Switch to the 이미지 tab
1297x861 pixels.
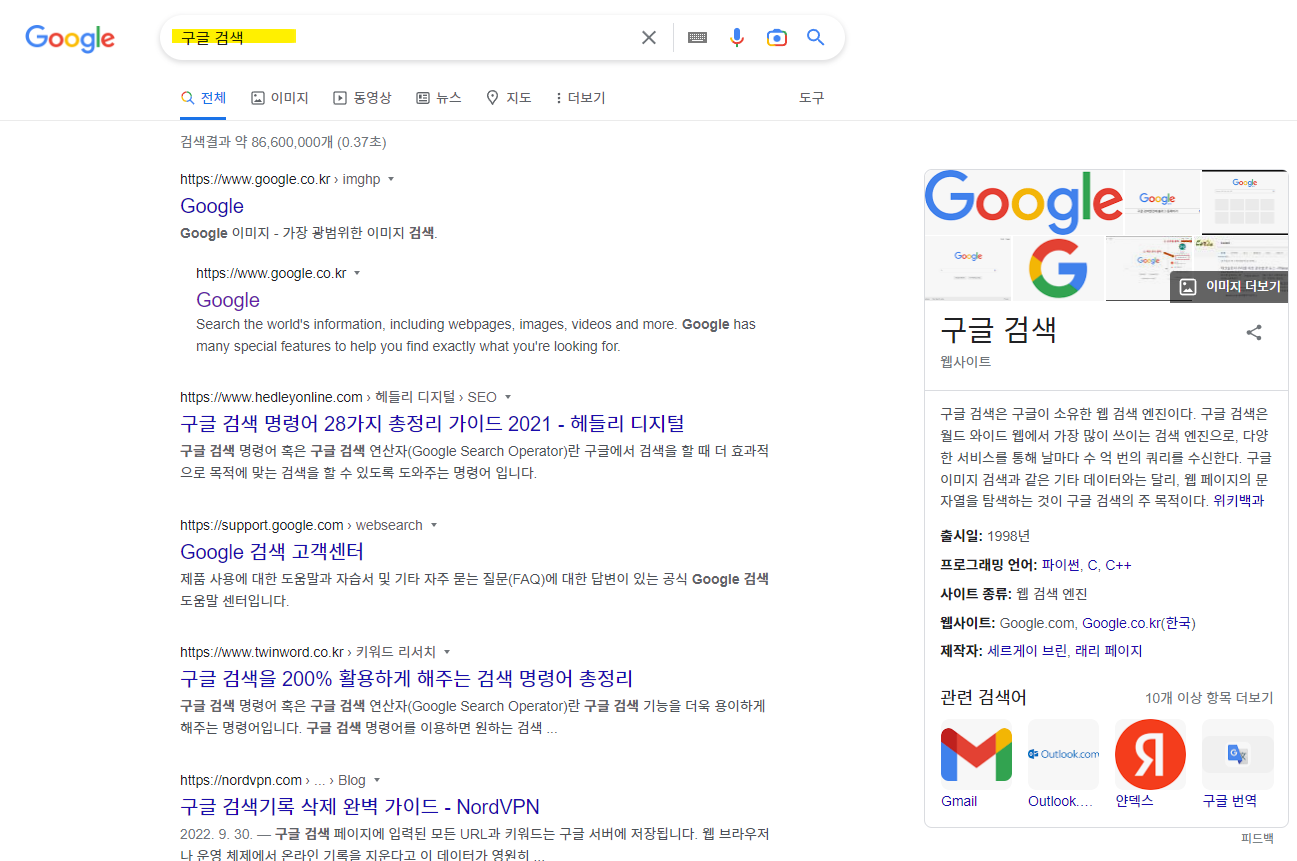279,97
